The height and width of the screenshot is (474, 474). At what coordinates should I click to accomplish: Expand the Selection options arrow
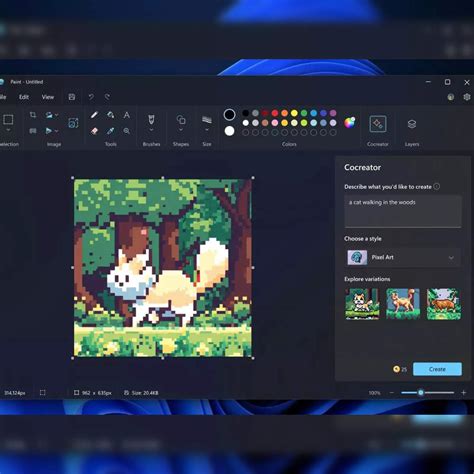click(8, 130)
